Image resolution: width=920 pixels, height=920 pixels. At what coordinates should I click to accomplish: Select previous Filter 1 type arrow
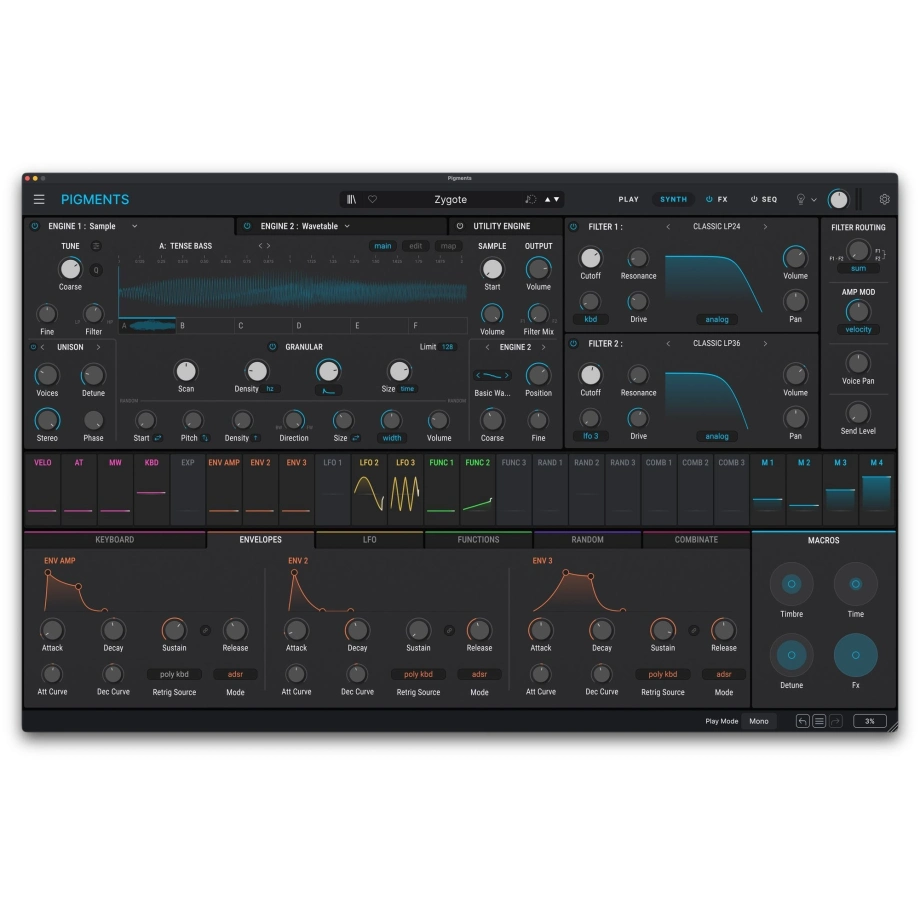668,226
